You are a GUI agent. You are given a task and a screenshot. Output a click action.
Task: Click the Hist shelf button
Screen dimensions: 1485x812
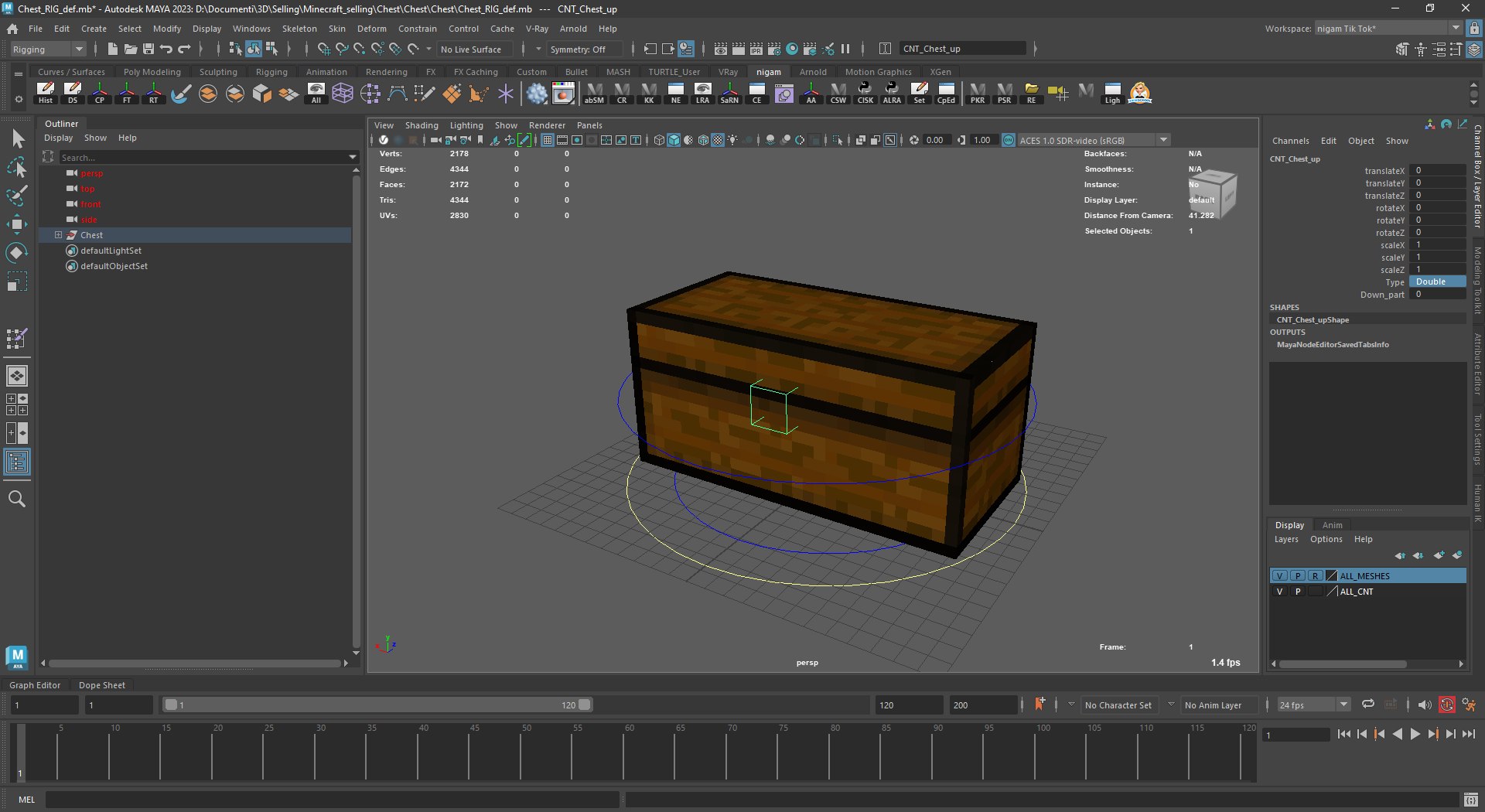point(46,94)
